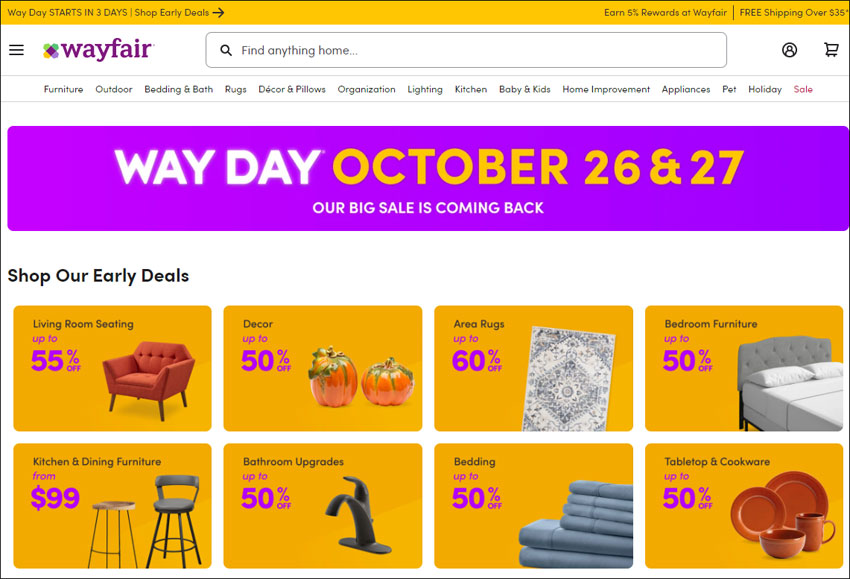The height and width of the screenshot is (579, 850).
Task: Select the Home Improvement menu item
Action: (x=606, y=89)
